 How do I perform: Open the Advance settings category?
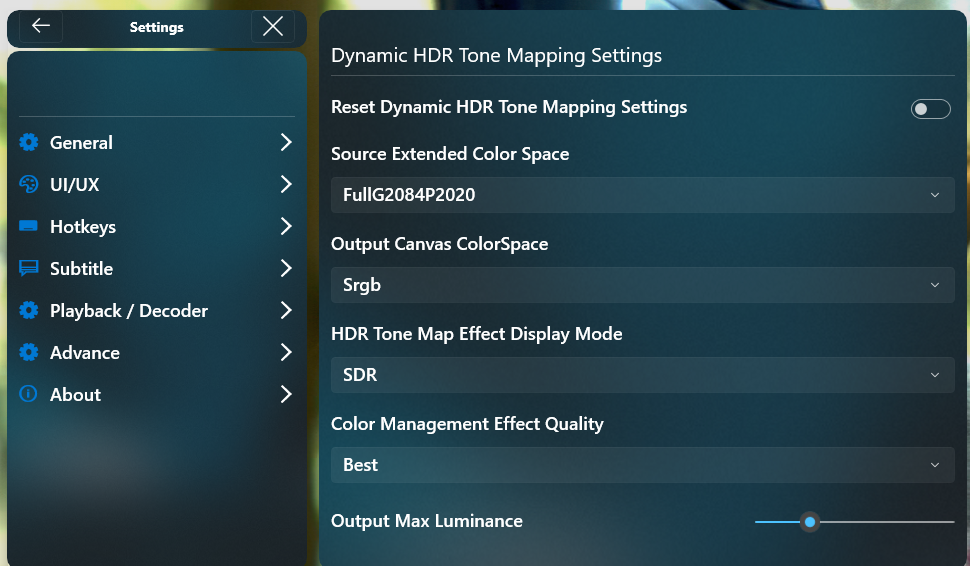click(157, 353)
